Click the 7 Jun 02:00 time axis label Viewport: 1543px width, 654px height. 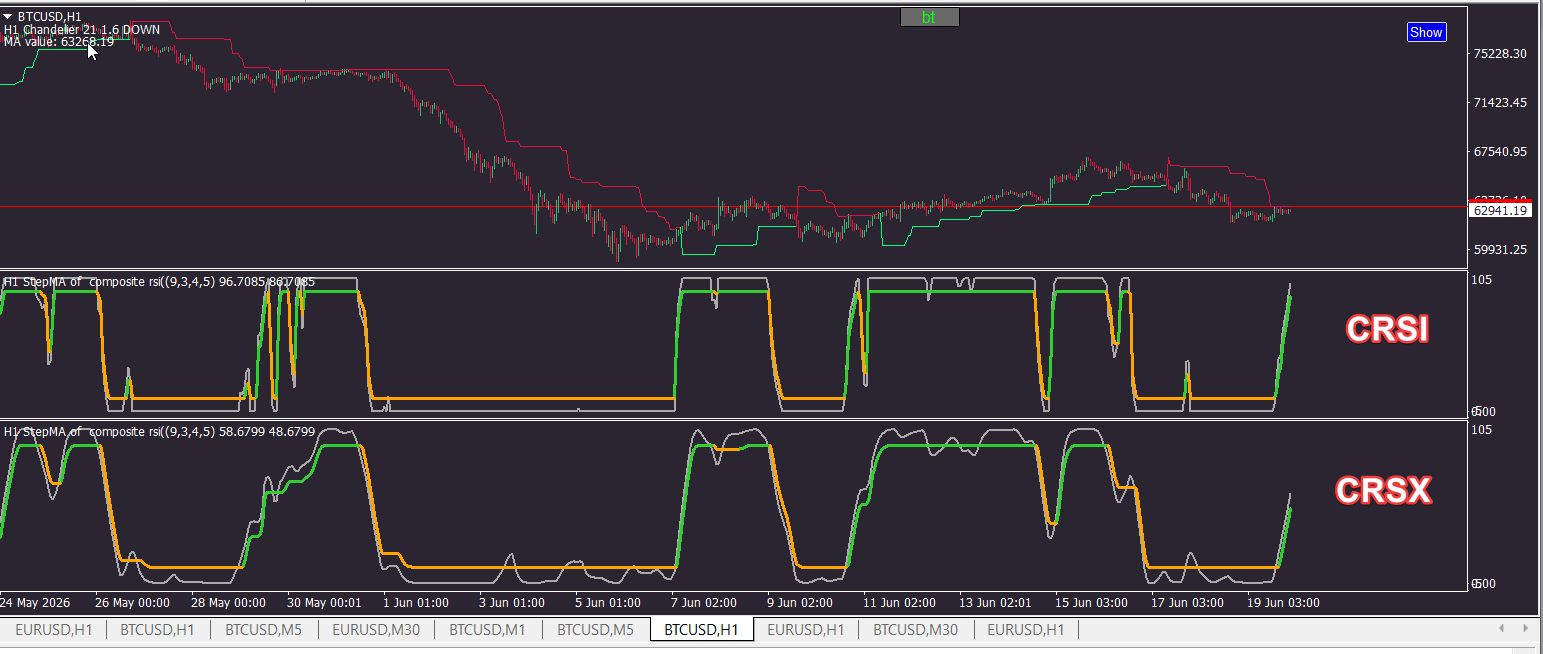(704, 603)
